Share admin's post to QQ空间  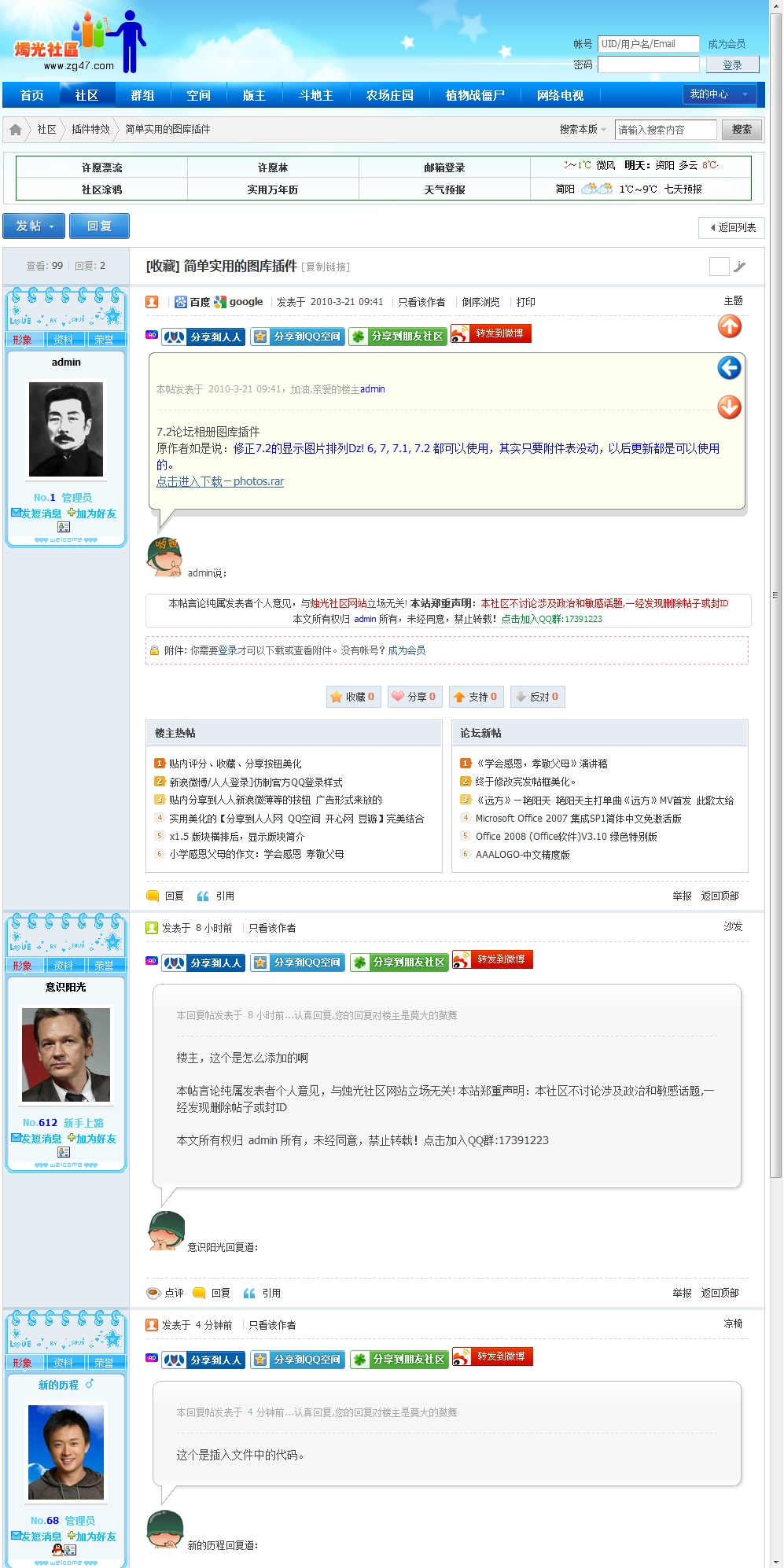297,337
